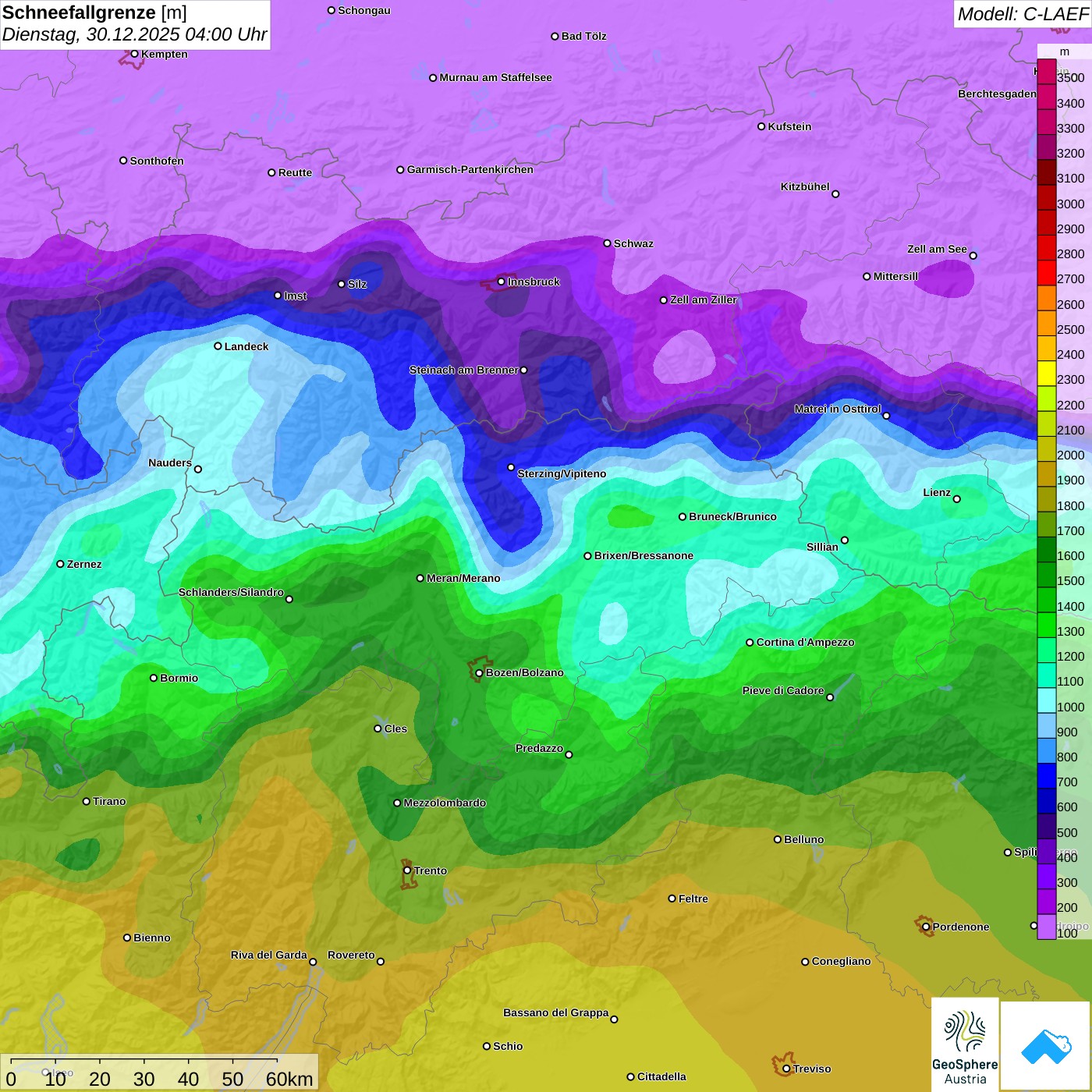Click the Mittersill label
The image size is (1092, 1092).
(895, 276)
